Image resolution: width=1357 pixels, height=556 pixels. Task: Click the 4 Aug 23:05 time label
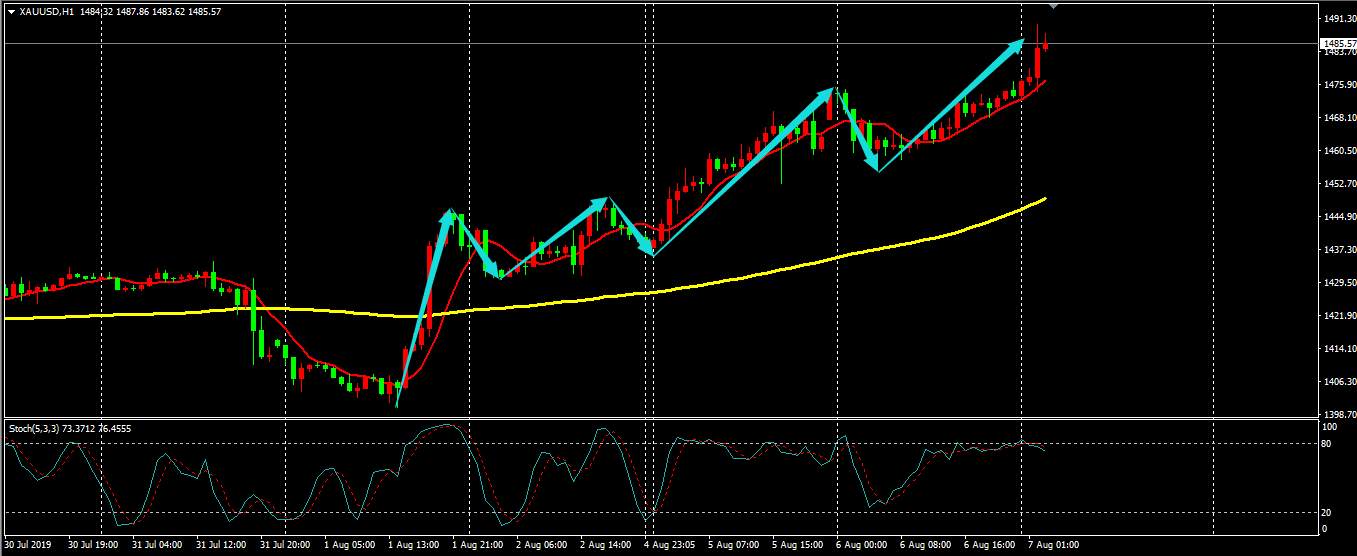tap(670, 546)
